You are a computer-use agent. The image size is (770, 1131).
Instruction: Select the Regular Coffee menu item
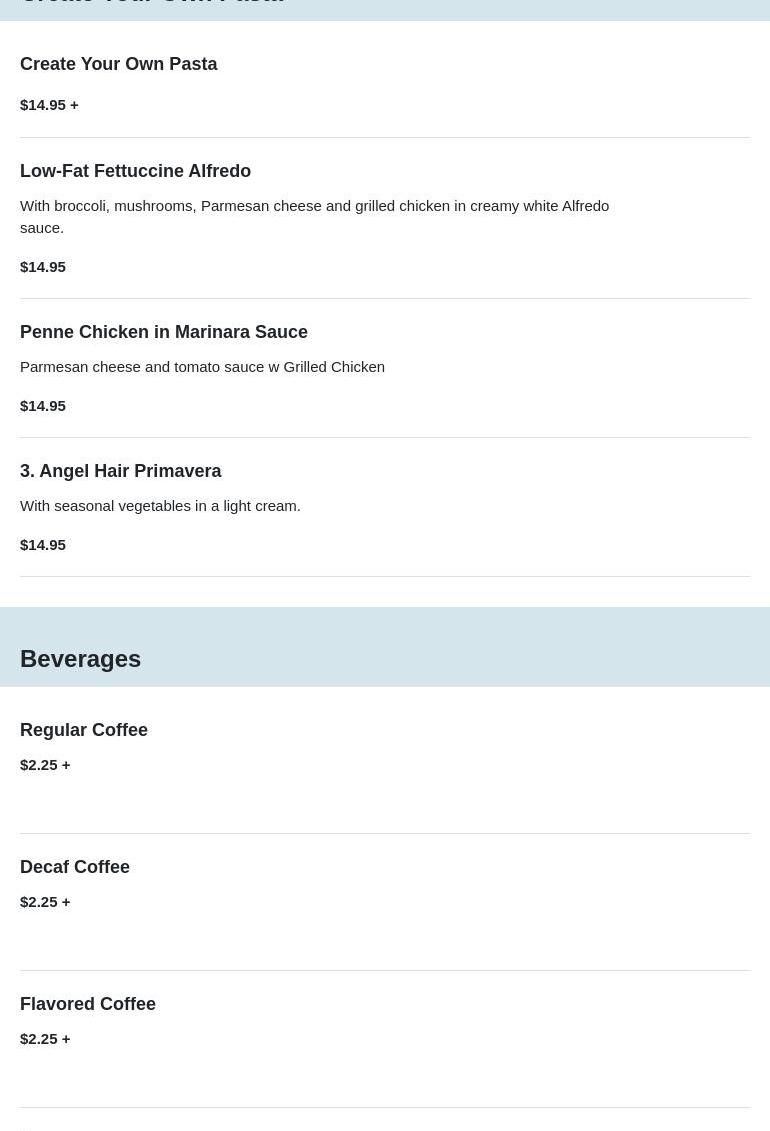click(84, 730)
